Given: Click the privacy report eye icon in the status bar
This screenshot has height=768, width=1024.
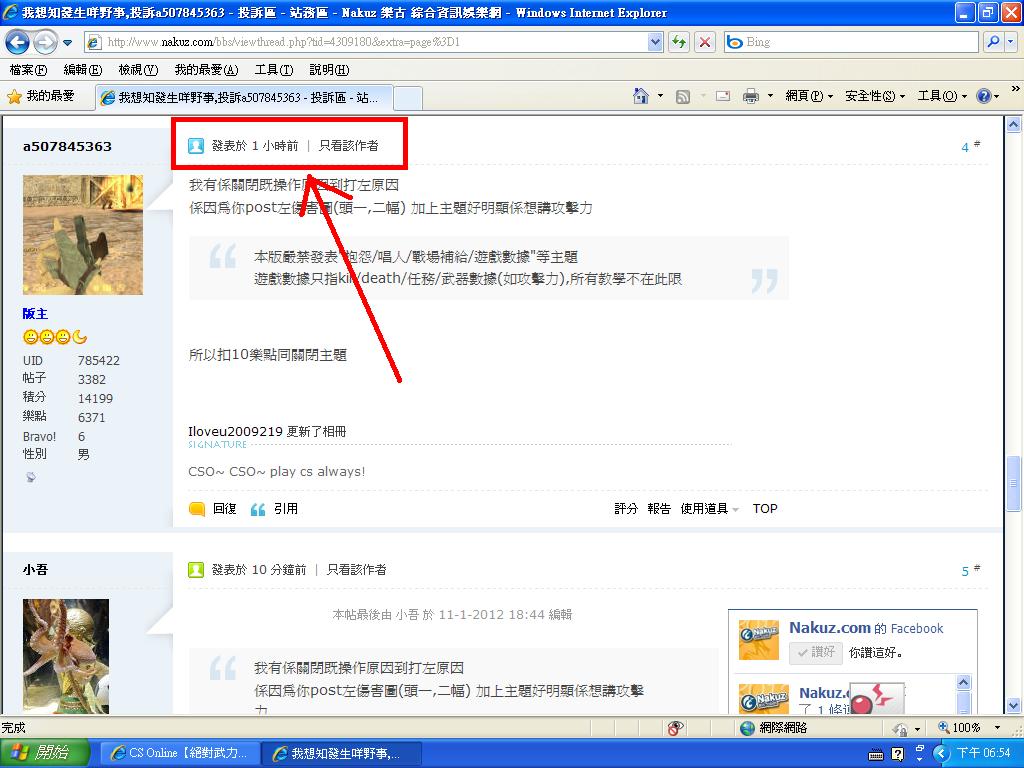Looking at the screenshot, I should [x=676, y=728].
